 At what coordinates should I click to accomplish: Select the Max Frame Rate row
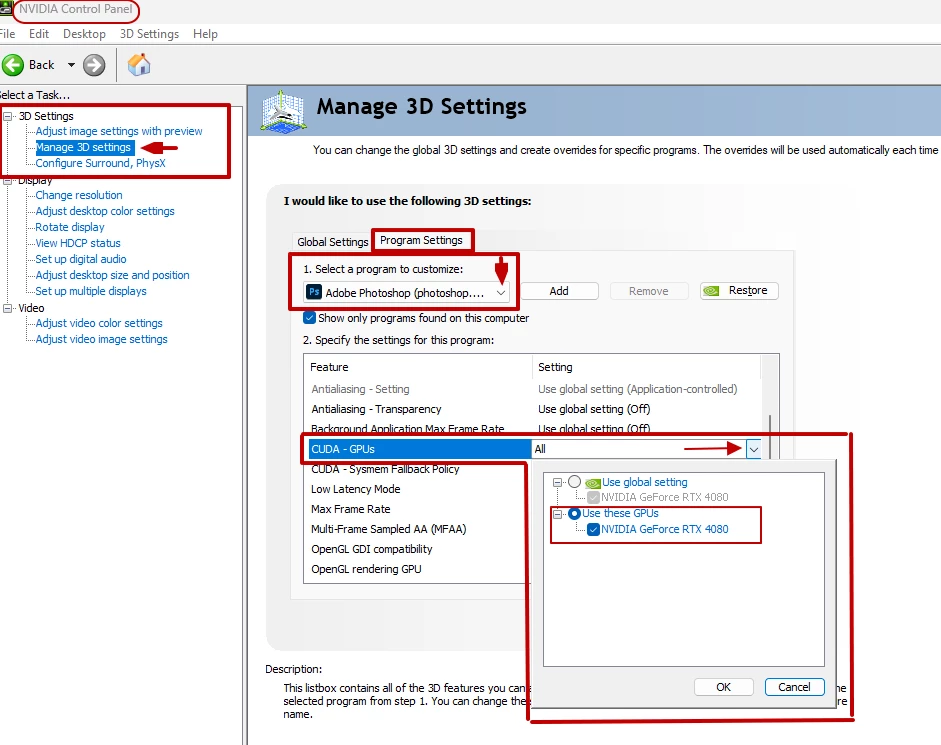(x=417, y=509)
